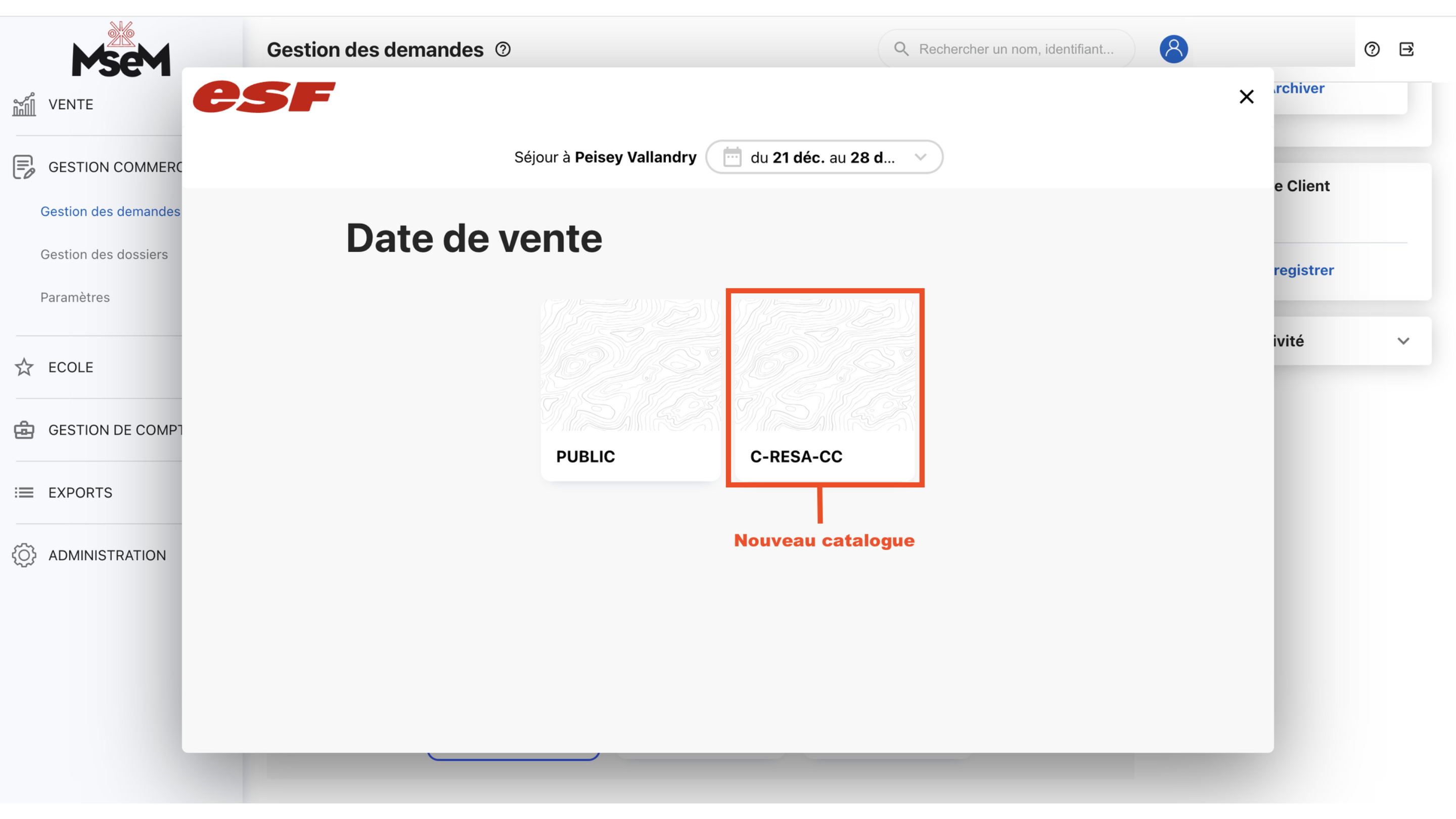Open the stay dates dropdown
1456x819 pixels.
[x=824, y=157]
